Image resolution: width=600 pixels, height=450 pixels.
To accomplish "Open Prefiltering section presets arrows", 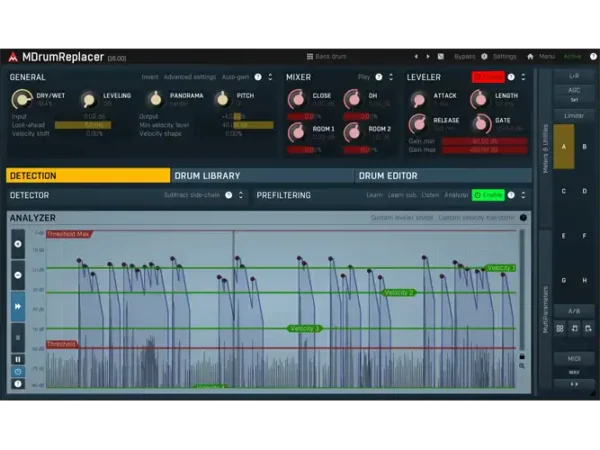I will pos(523,195).
